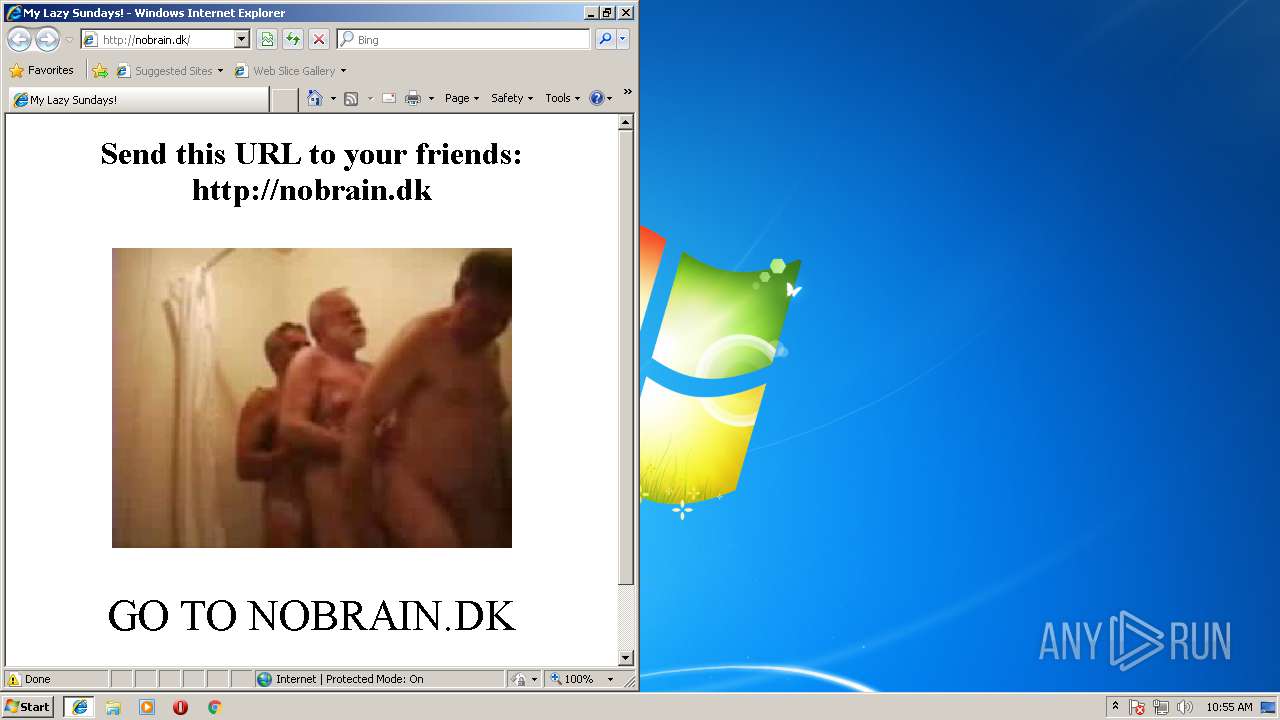Open the Opera browser taskbar icon

pyautogui.click(x=181, y=707)
